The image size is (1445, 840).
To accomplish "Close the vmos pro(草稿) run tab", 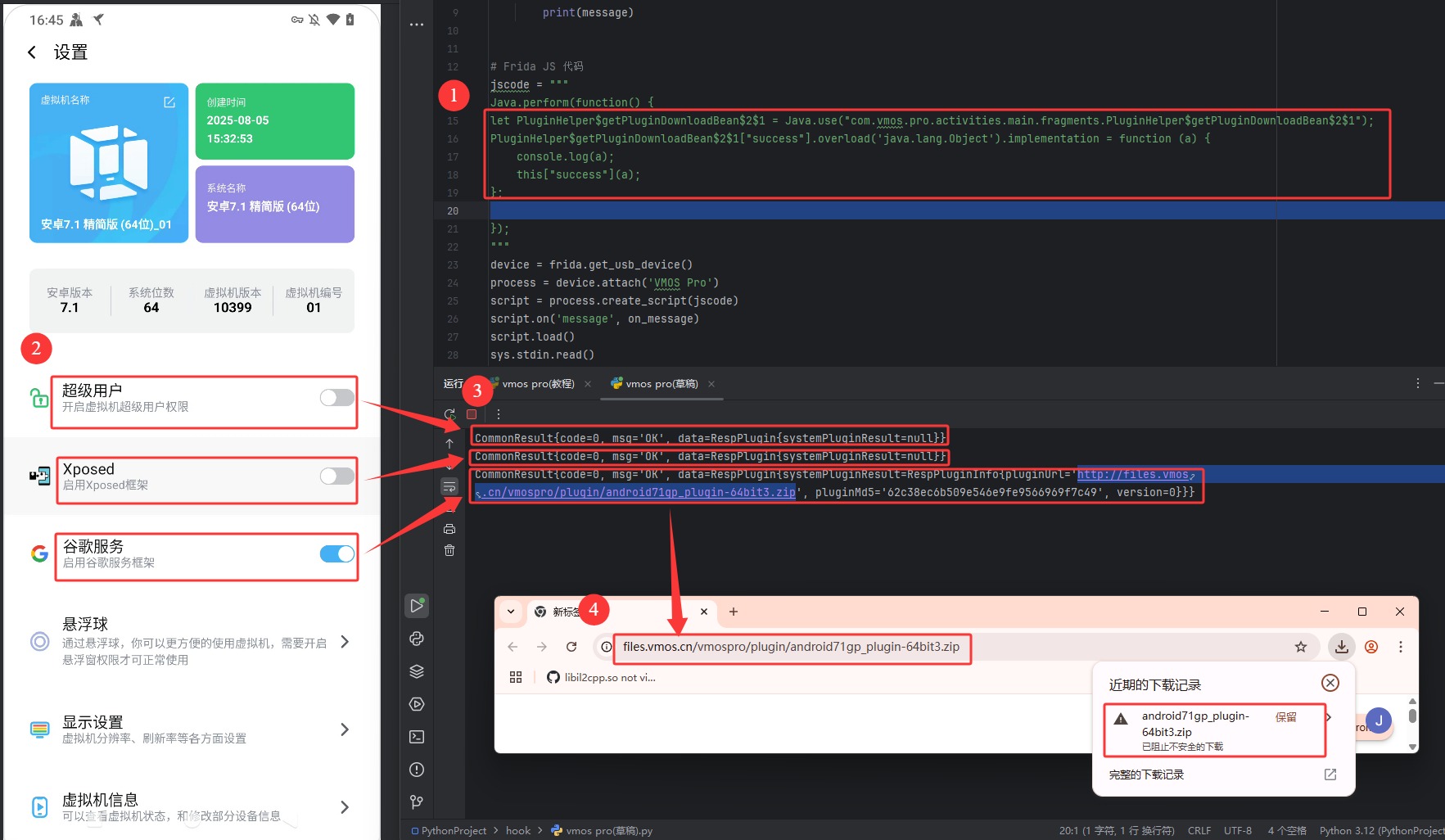I will point(711,384).
